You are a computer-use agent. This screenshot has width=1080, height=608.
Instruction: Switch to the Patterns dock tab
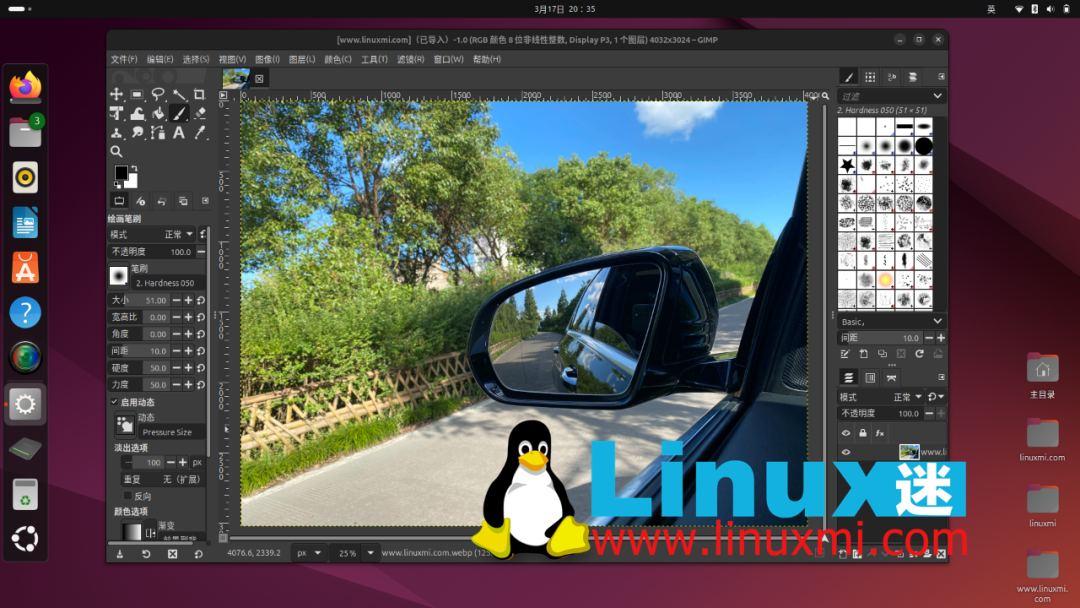click(x=871, y=77)
